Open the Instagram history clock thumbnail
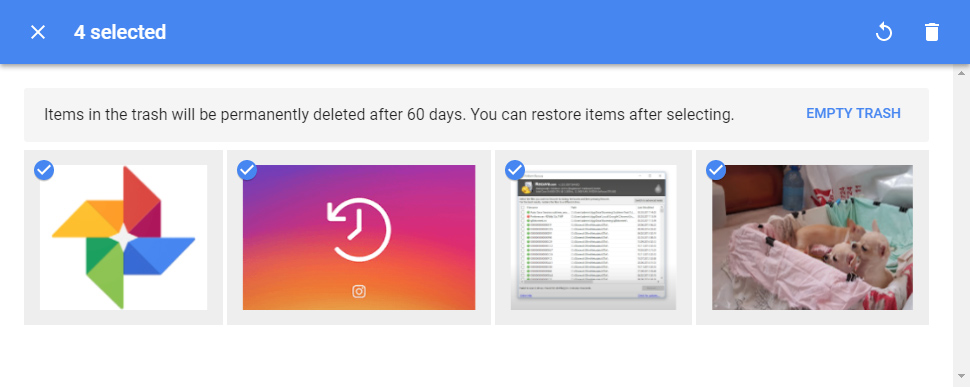The width and height of the screenshot is (970, 387). coord(359,237)
